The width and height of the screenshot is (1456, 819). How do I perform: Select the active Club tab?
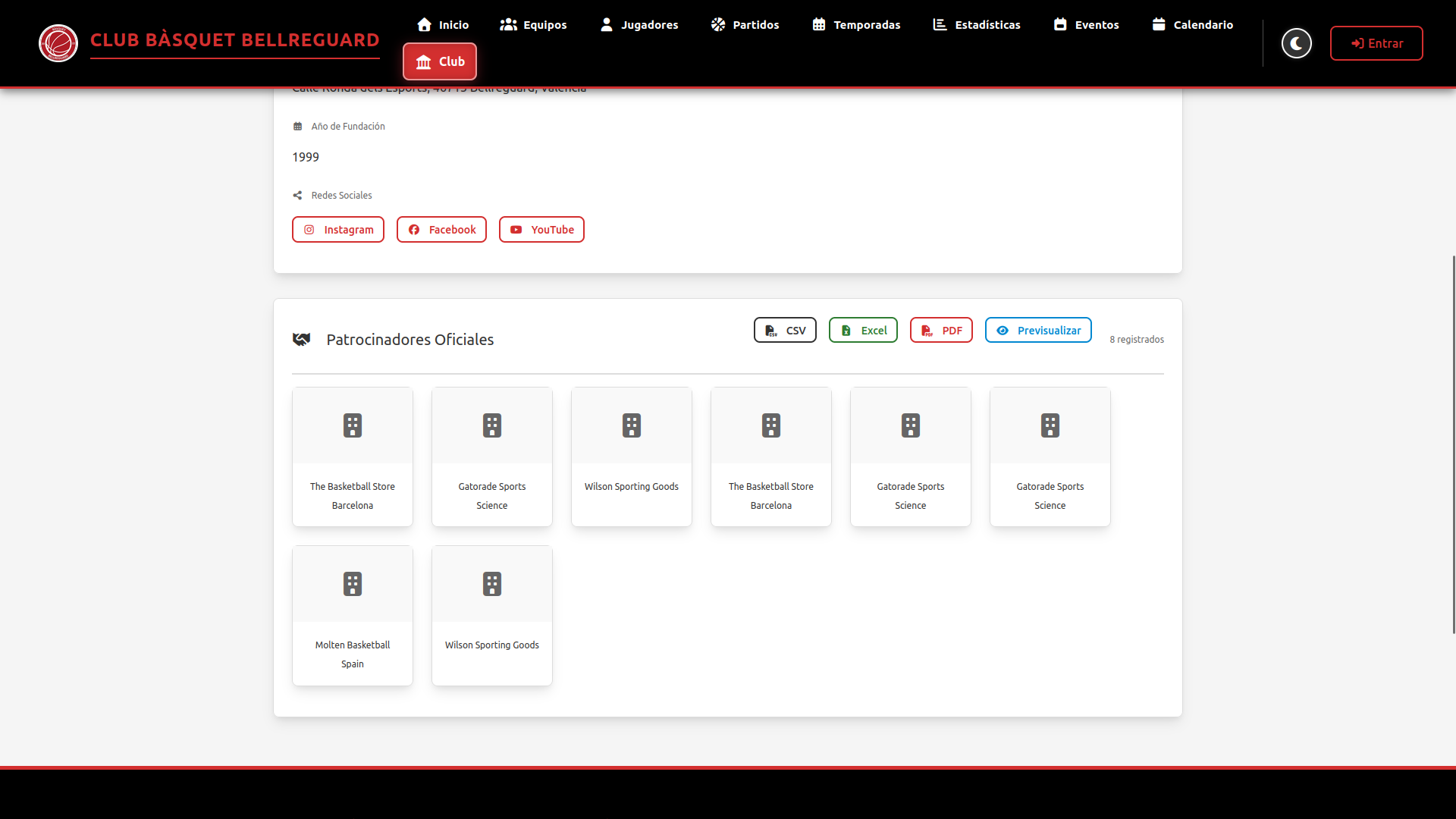pos(440,61)
